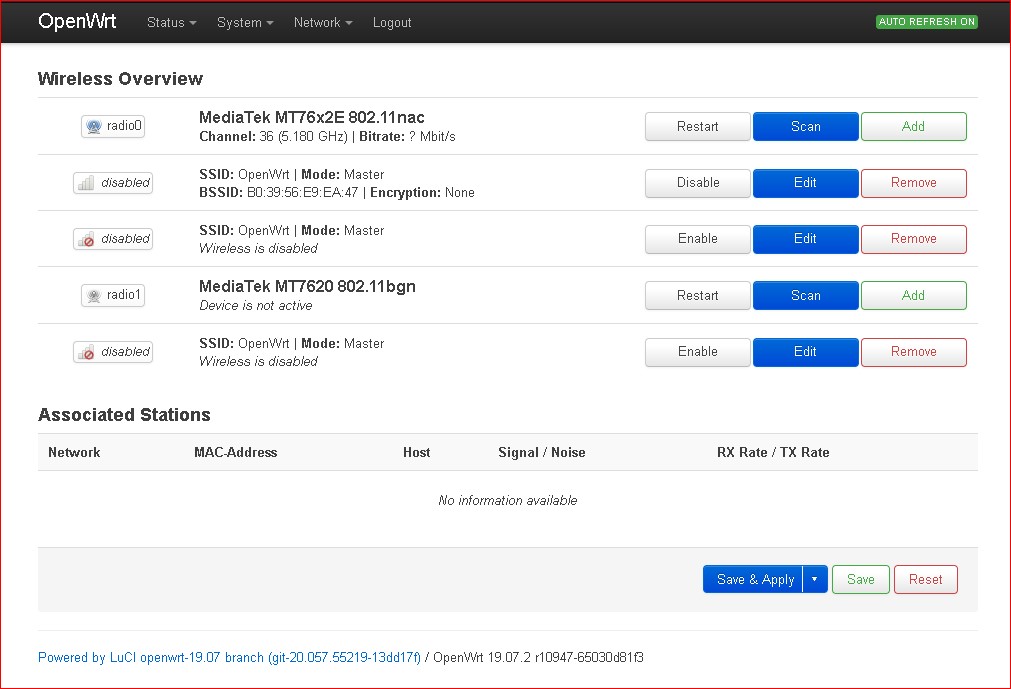This screenshot has width=1011, height=689.
Task: Click the radio1 device badge icon
Action: [x=113, y=295]
